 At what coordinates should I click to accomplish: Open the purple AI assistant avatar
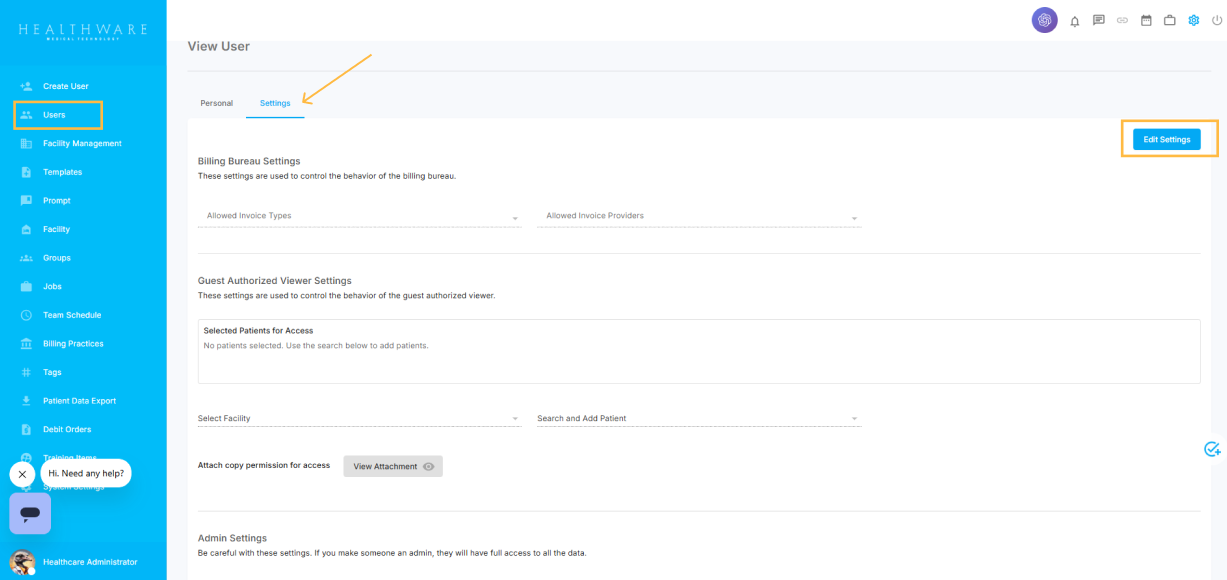point(1044,20)
